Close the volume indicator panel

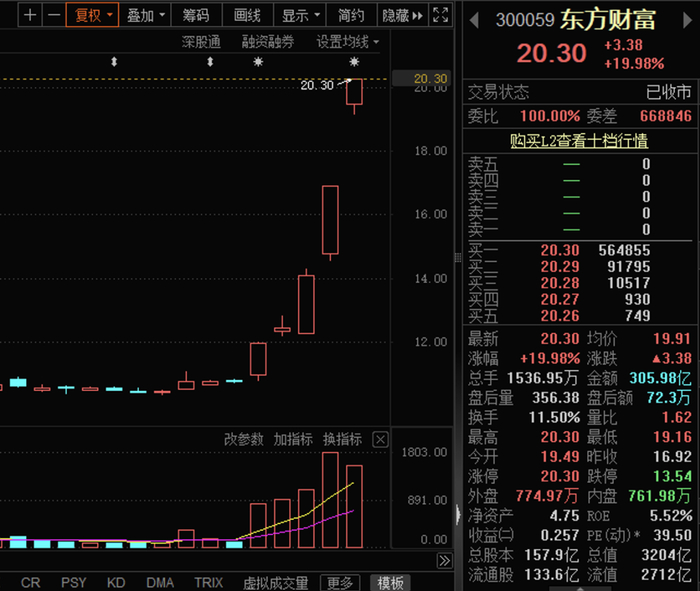pos(380,440)
